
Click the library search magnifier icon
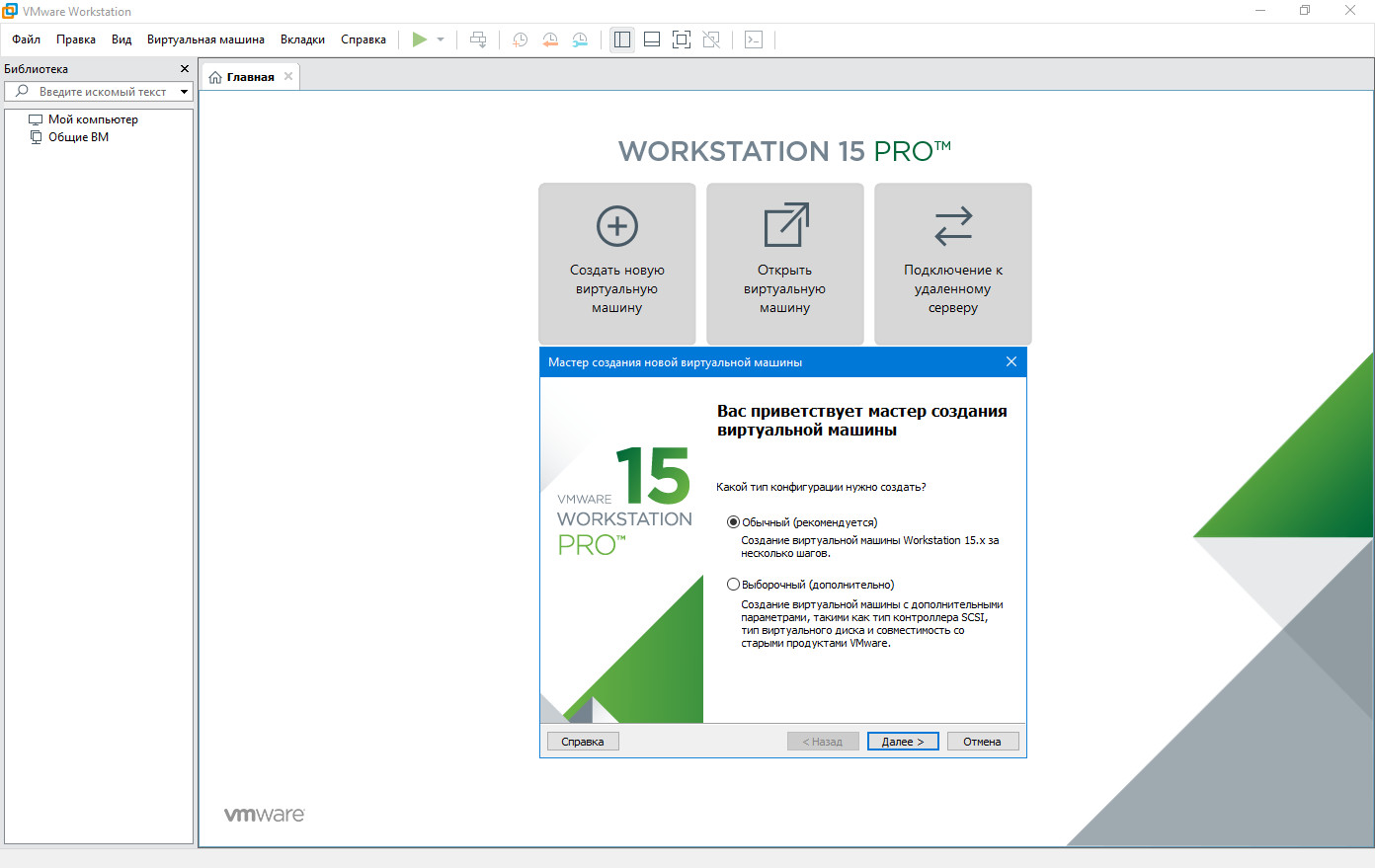pos(22,91)
